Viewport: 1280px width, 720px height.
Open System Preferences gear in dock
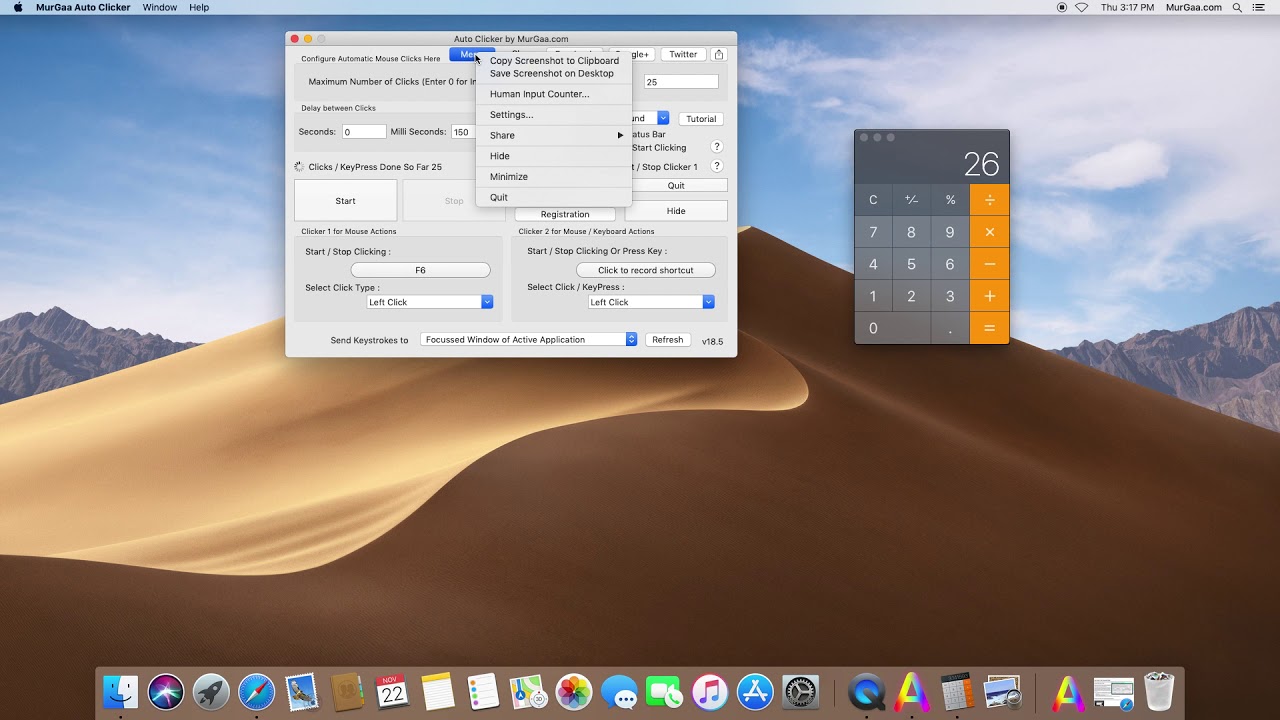tap(801, 692)
